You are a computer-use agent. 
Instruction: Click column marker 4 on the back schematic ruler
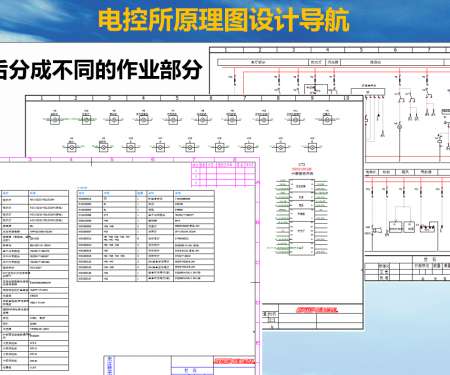(x=327, y=50)
